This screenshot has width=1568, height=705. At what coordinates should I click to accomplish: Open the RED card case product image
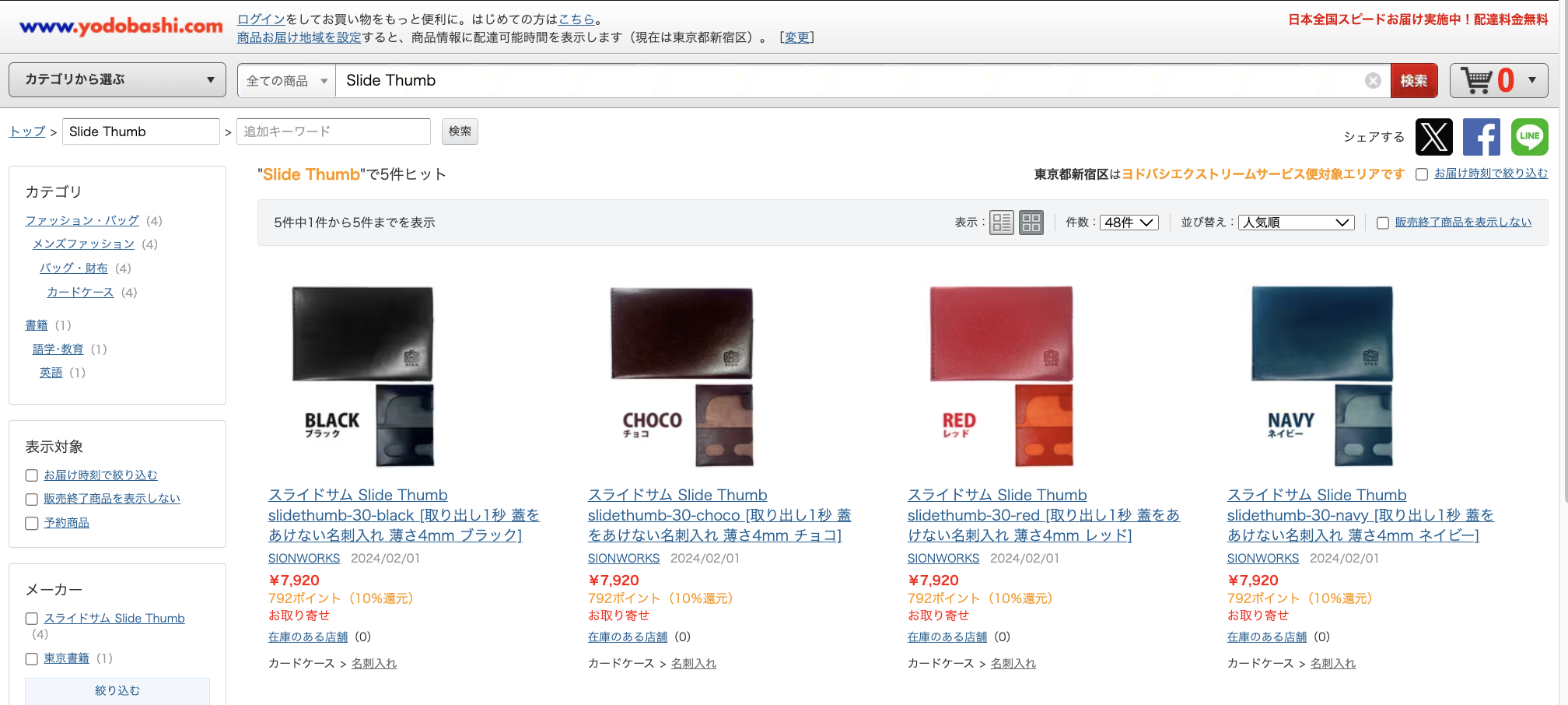click(x=1001, y=377)
